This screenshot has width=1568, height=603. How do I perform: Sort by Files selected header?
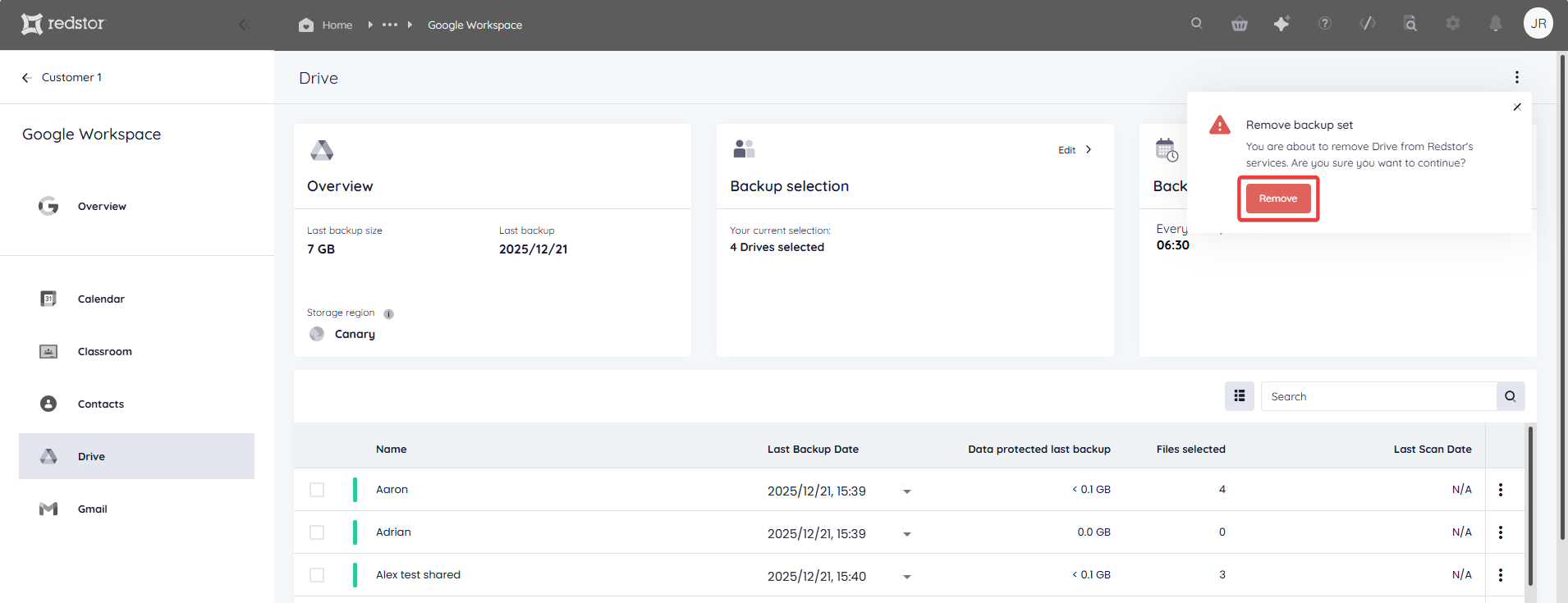pos(1190,450)
